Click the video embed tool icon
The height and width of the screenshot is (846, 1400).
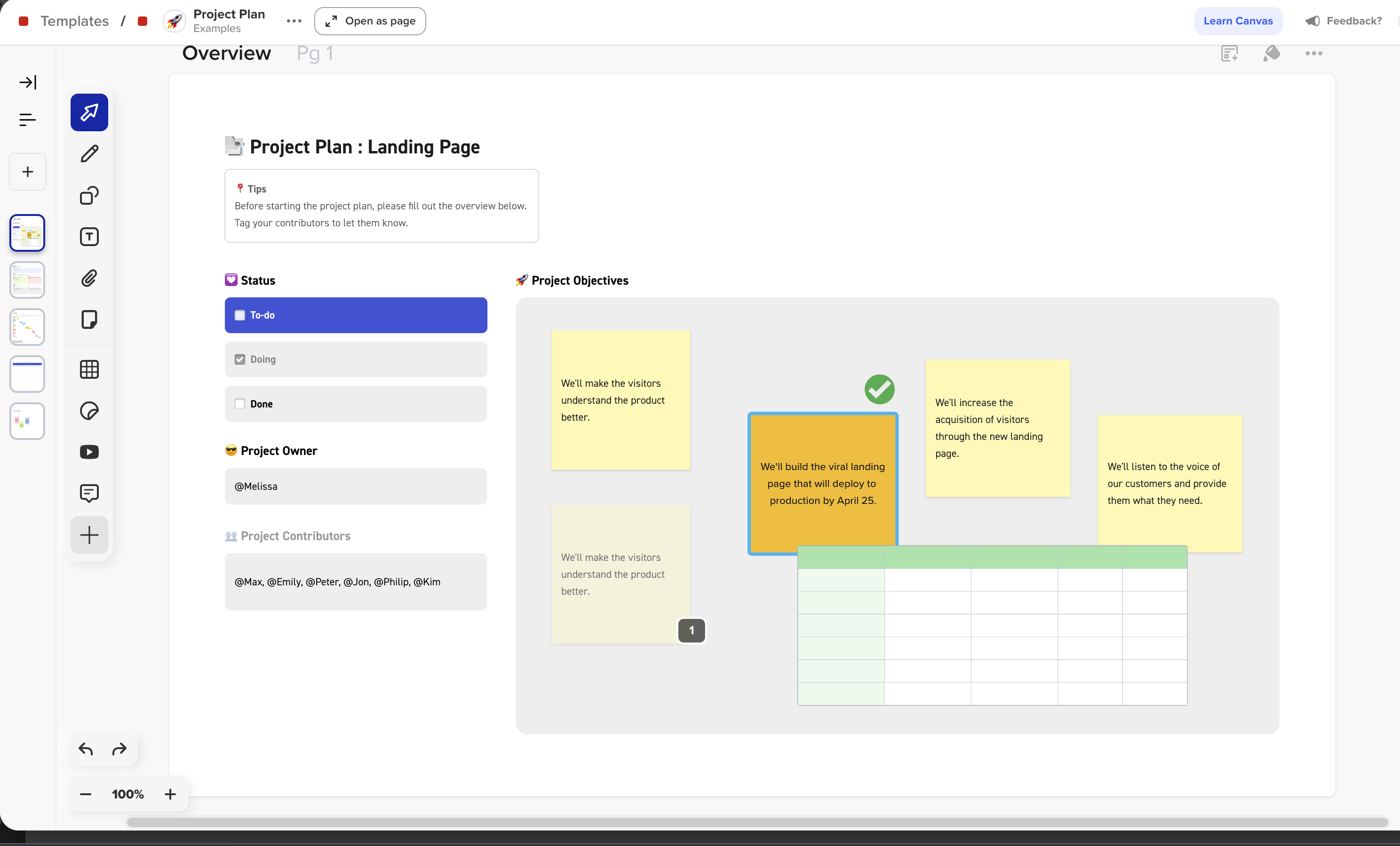tap(89, 452)
